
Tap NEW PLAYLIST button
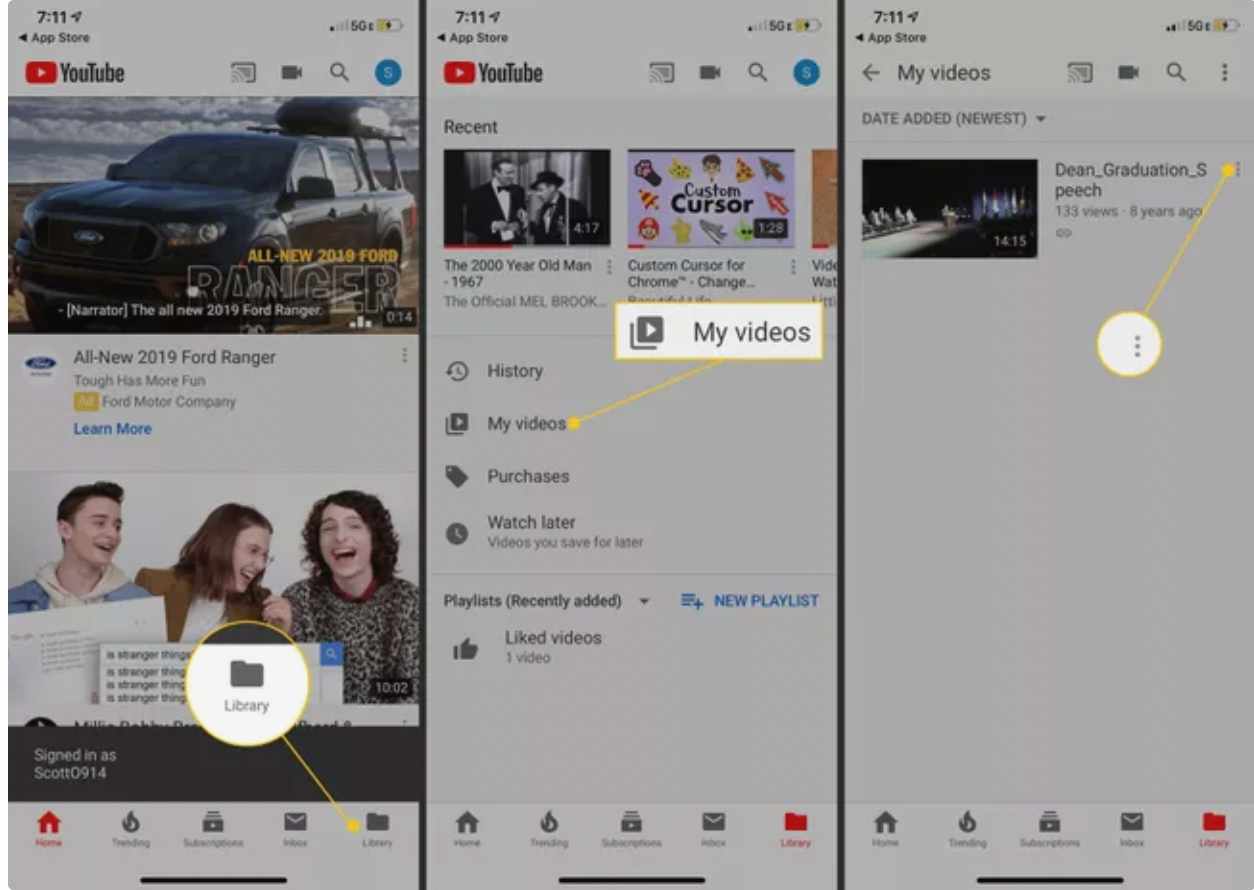point(750,601)
